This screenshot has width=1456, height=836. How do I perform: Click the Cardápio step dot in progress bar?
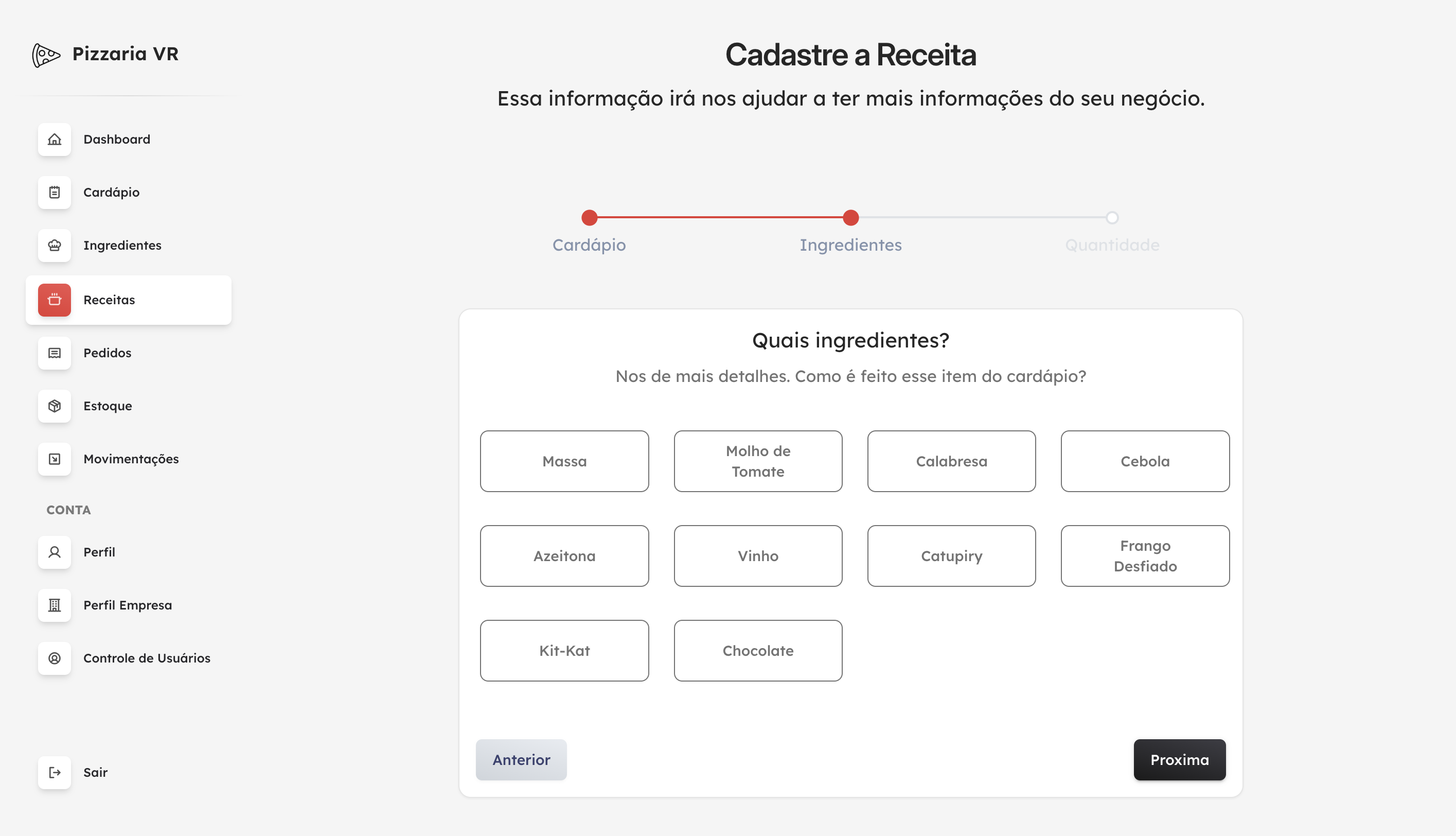tap(589, 218)
